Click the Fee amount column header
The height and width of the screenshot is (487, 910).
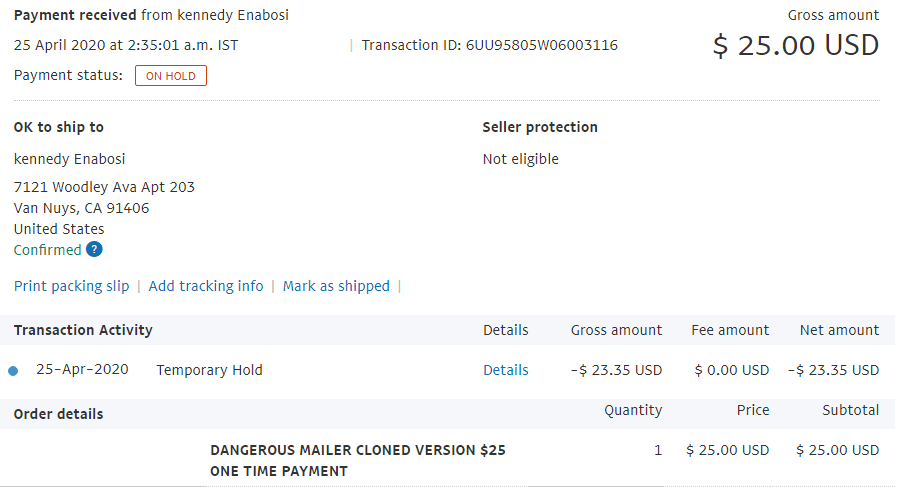click(x=730, y=330)
